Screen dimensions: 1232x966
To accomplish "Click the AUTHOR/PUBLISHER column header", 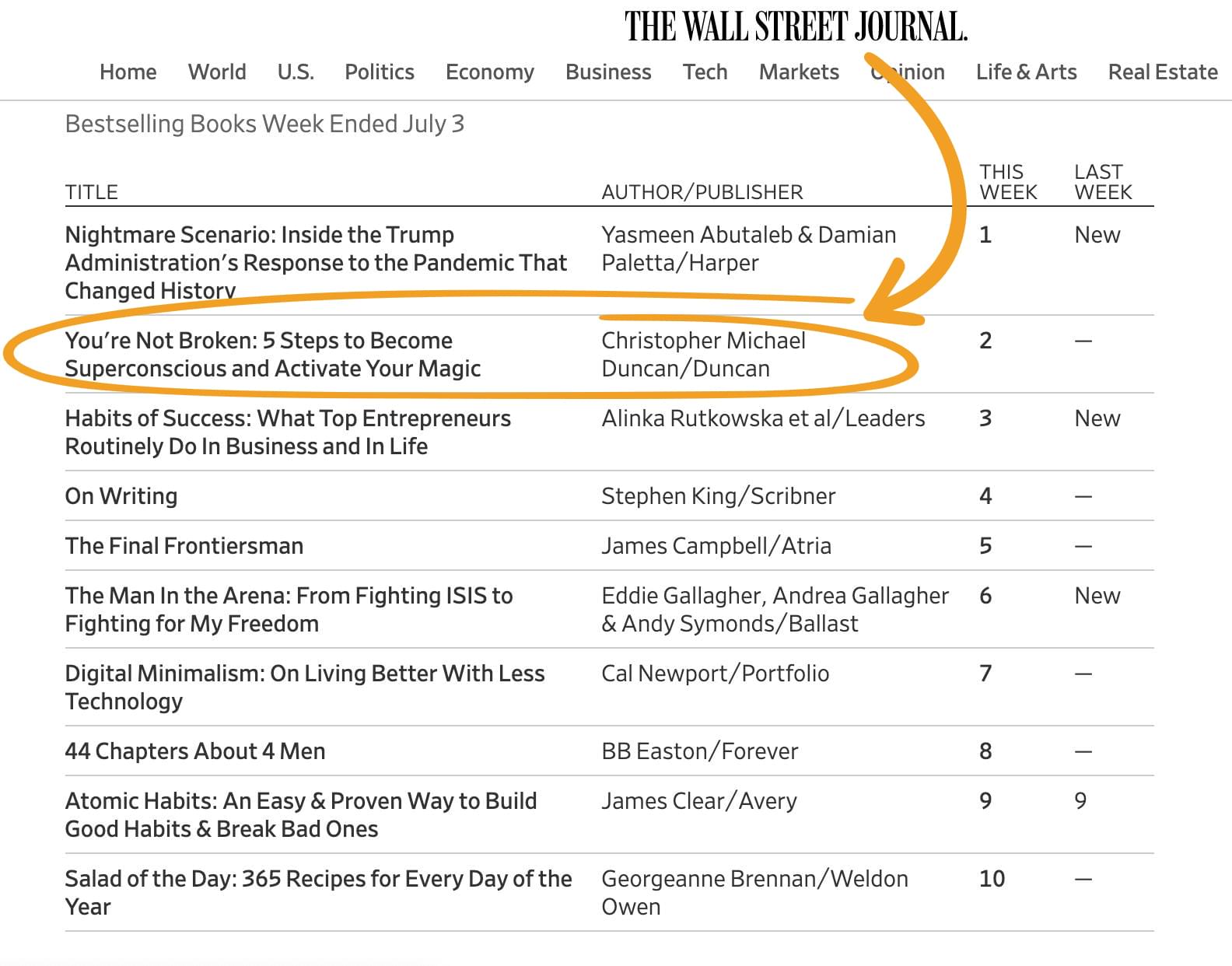I will click(702, 192).
